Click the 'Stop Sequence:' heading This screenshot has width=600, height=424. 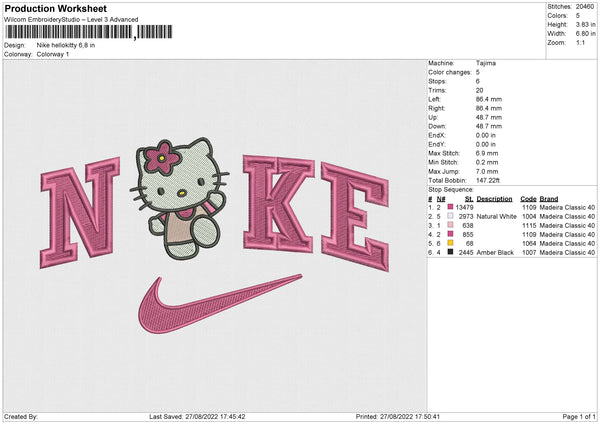coord(451,190)
